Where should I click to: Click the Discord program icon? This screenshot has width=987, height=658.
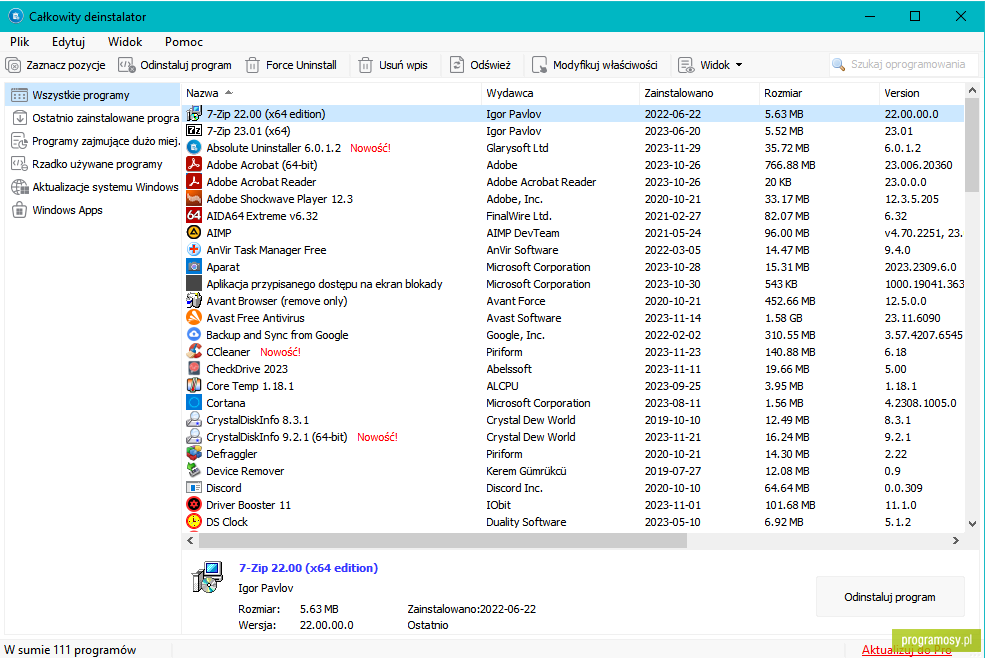click(194, 487)
